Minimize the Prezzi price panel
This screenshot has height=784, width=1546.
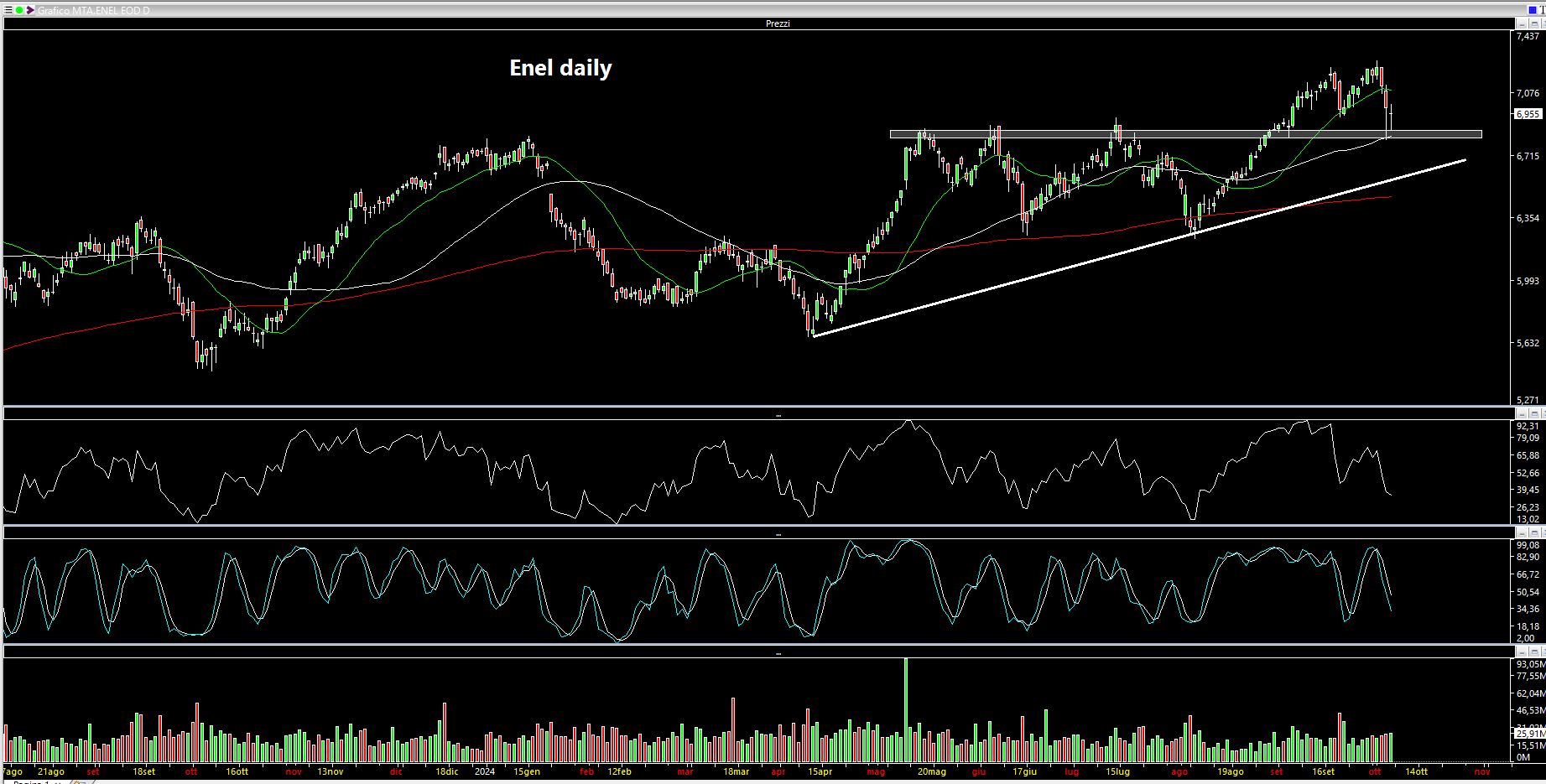click(1522, 23)
